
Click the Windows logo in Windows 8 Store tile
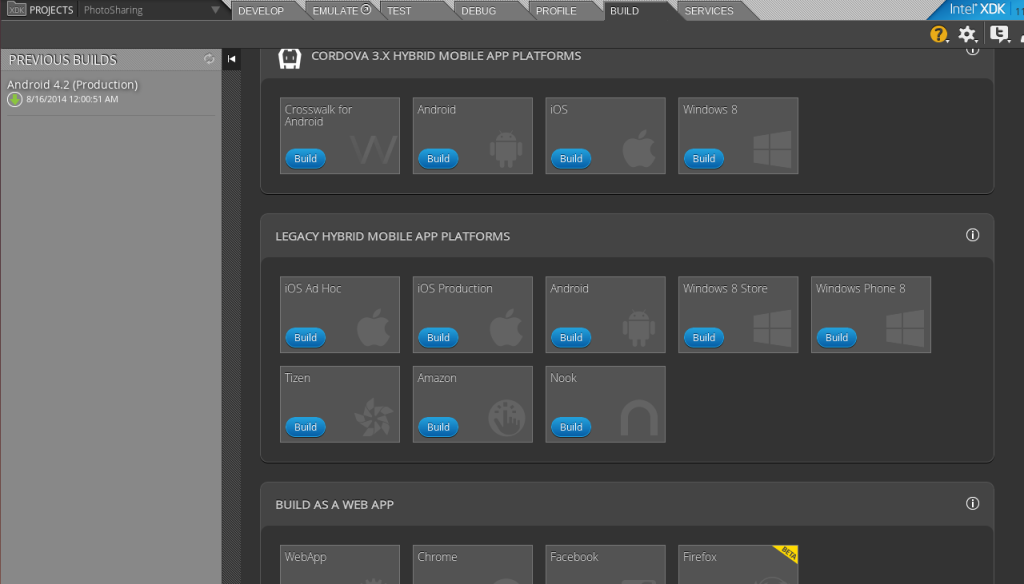(772, 329)
